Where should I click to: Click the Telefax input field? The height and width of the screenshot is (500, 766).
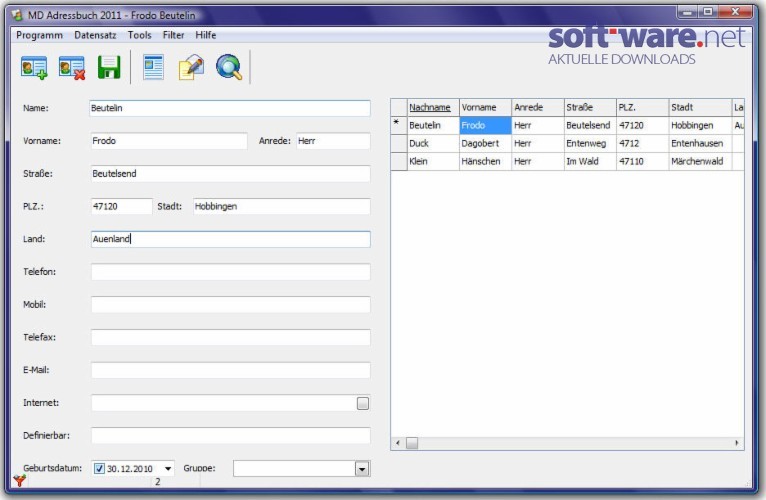point(231,338)
